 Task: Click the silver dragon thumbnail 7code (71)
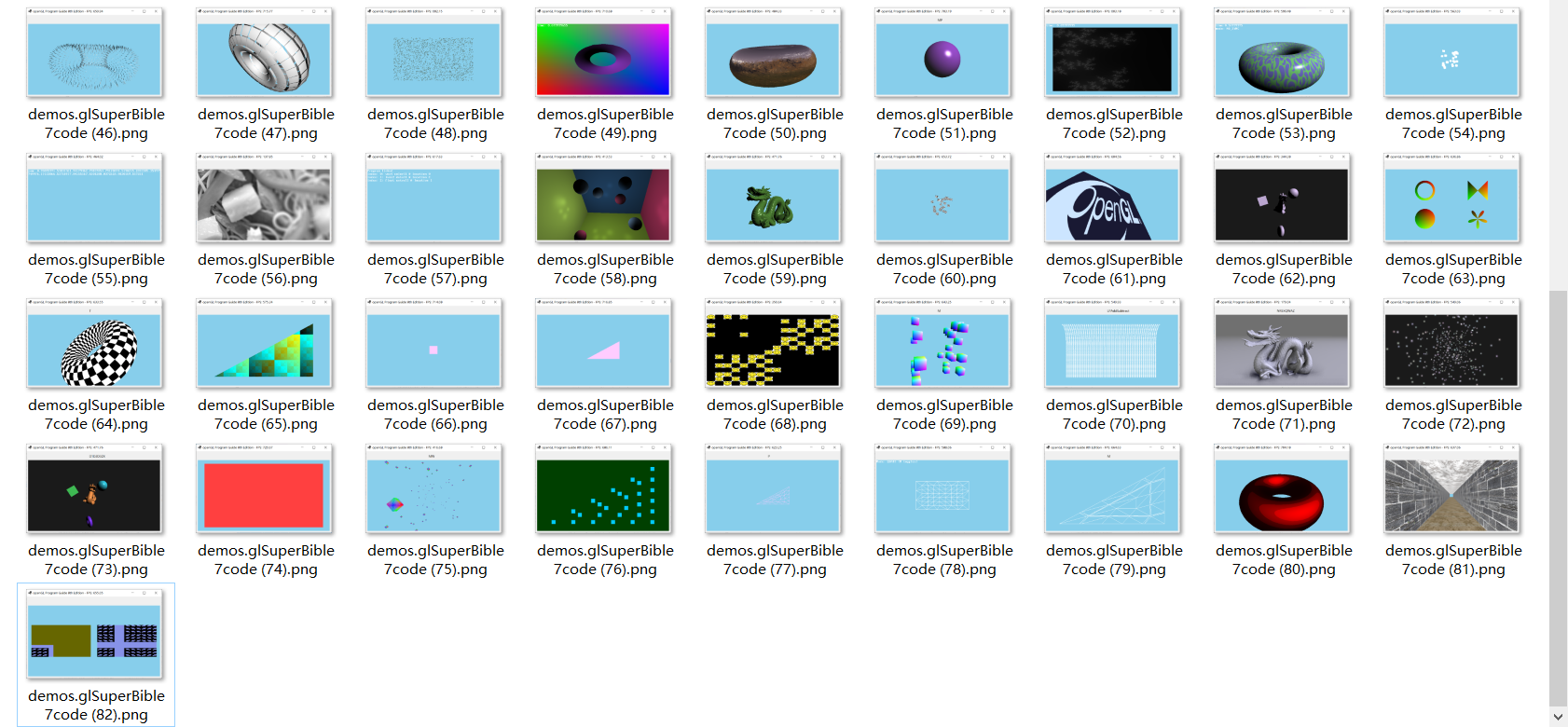click(1282, 350)
